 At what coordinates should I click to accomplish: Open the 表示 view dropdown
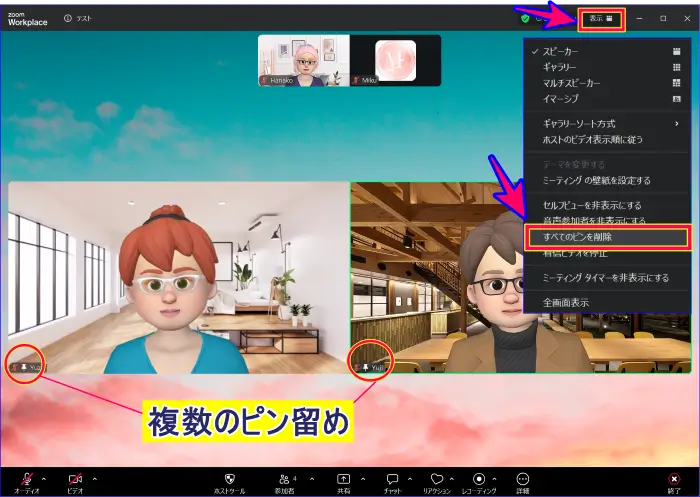click(x=601, y=18)
